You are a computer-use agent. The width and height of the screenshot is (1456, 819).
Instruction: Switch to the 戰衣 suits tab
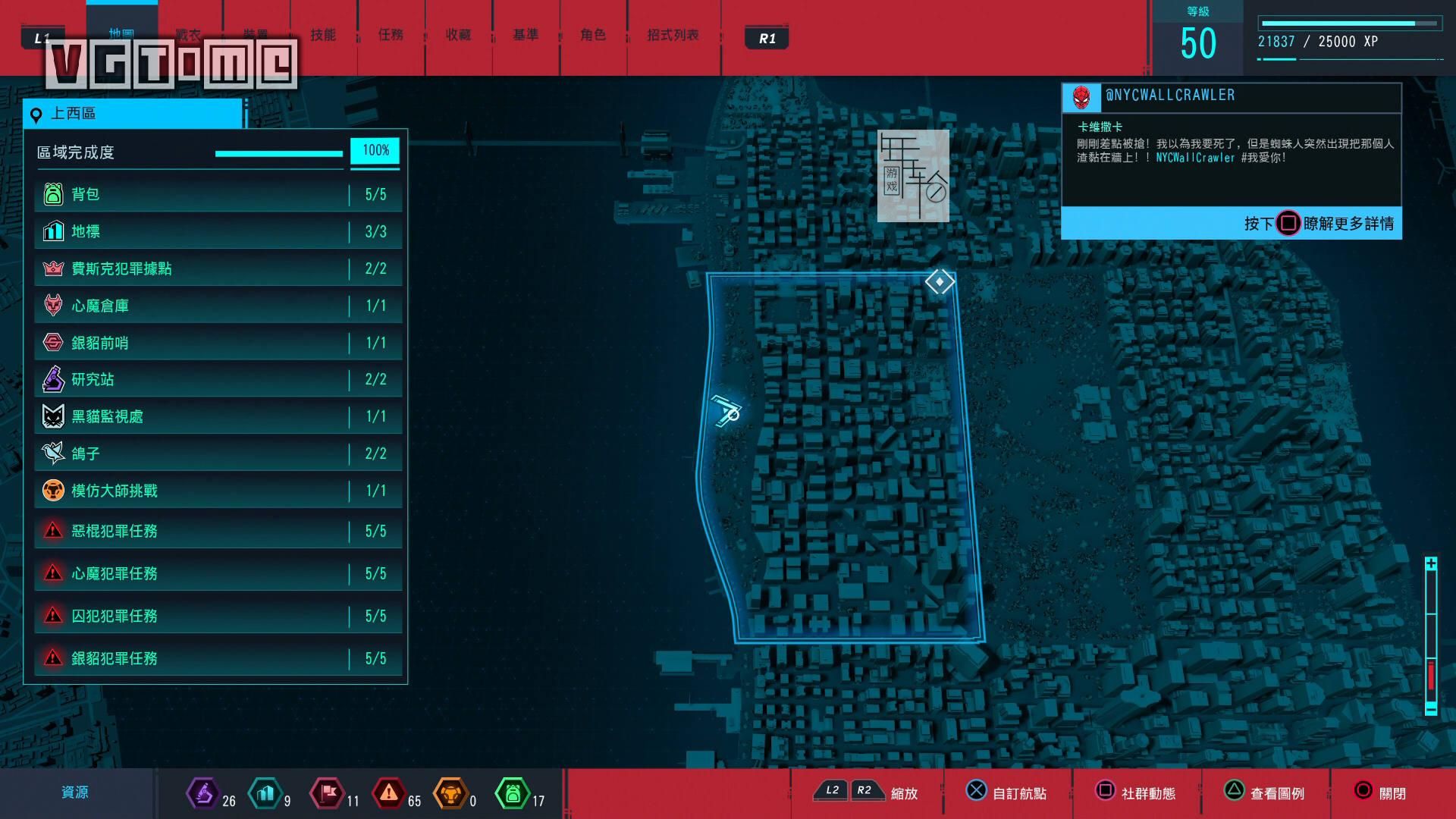point(188,35)
